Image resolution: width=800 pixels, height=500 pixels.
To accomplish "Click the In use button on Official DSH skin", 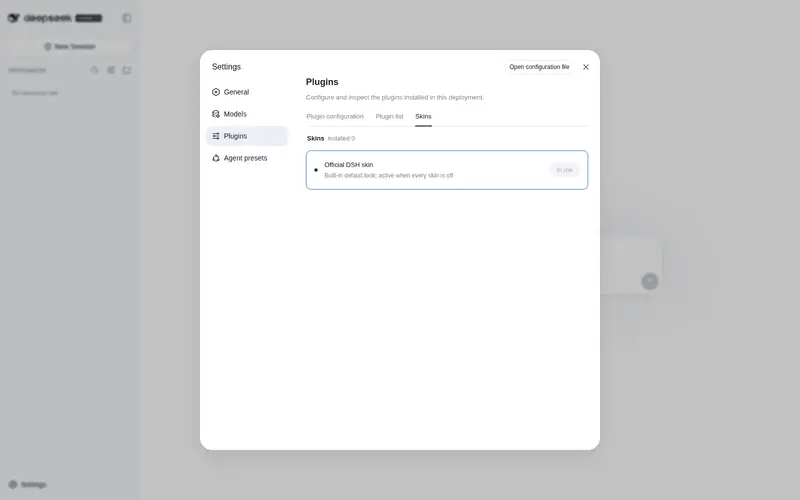I will click(564, 170).
